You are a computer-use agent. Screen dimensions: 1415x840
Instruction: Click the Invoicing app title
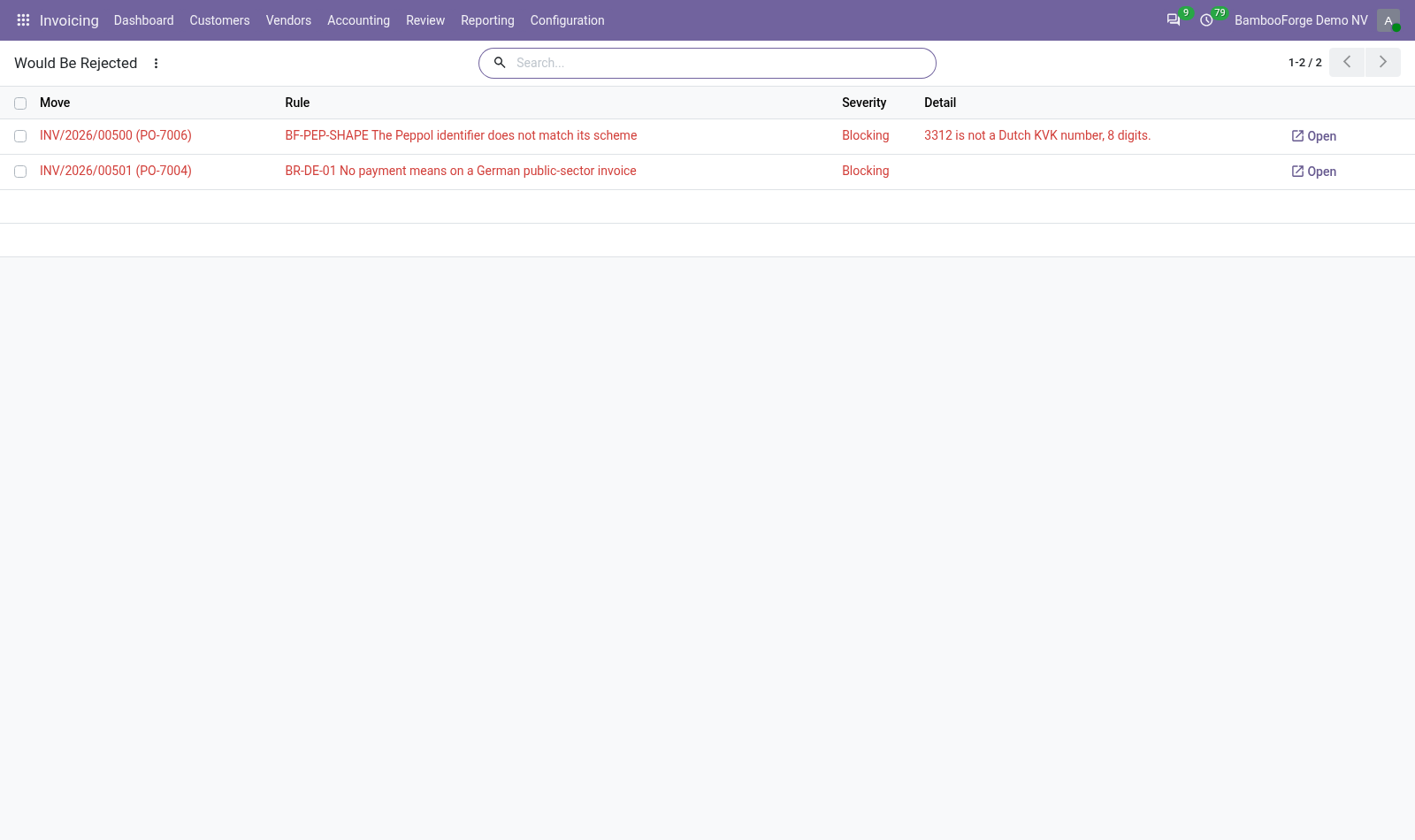coord(69,19)
